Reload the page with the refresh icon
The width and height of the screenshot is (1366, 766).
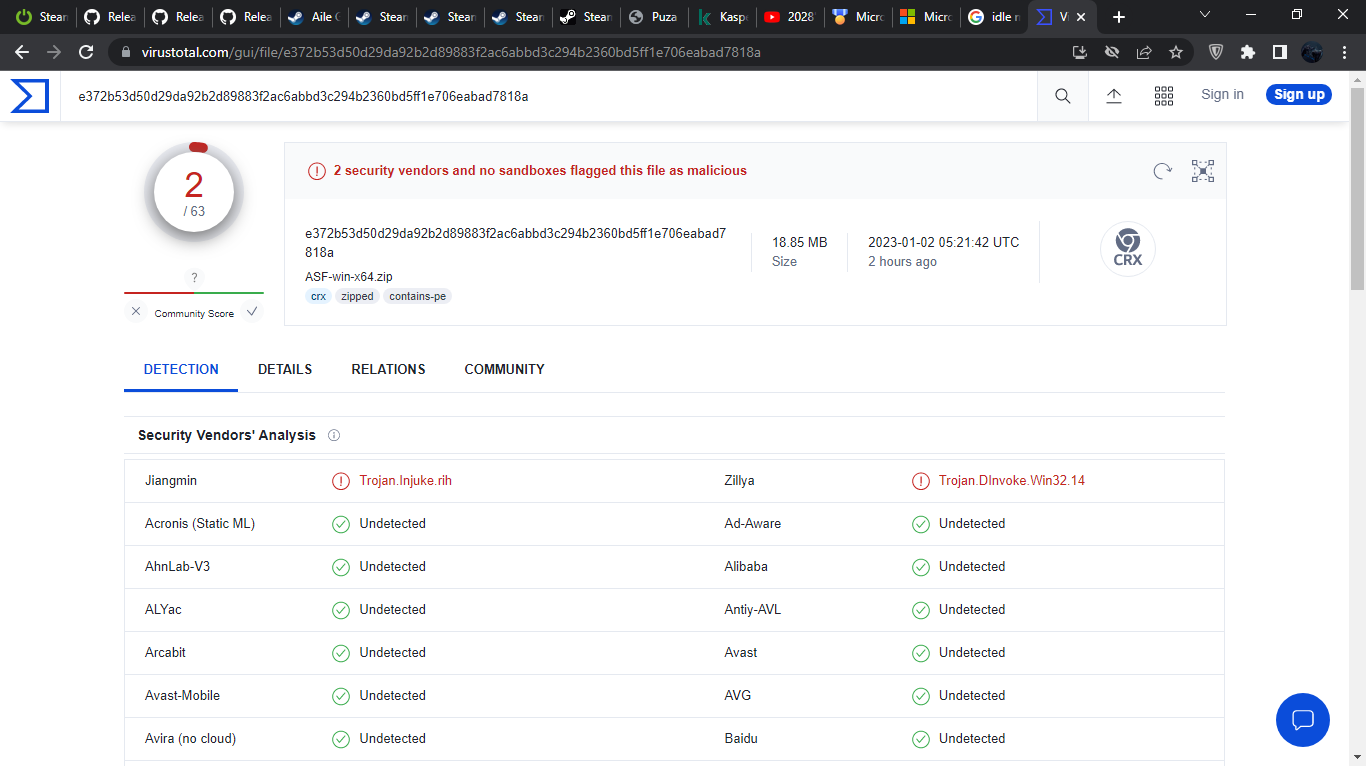click(x=86, y=52)
